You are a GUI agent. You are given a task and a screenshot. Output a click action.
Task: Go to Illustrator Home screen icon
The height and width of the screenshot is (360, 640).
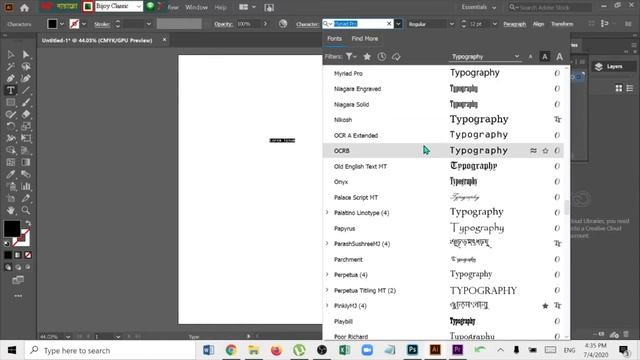[24, 7]
